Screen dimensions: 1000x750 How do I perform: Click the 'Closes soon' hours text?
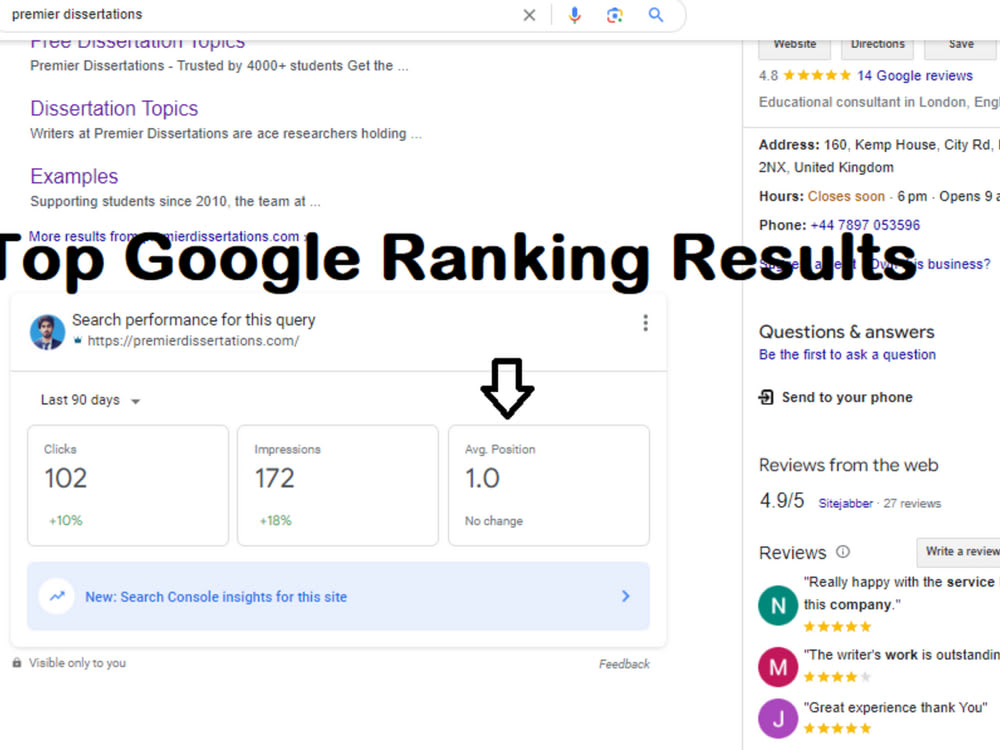tap(846, 196)
